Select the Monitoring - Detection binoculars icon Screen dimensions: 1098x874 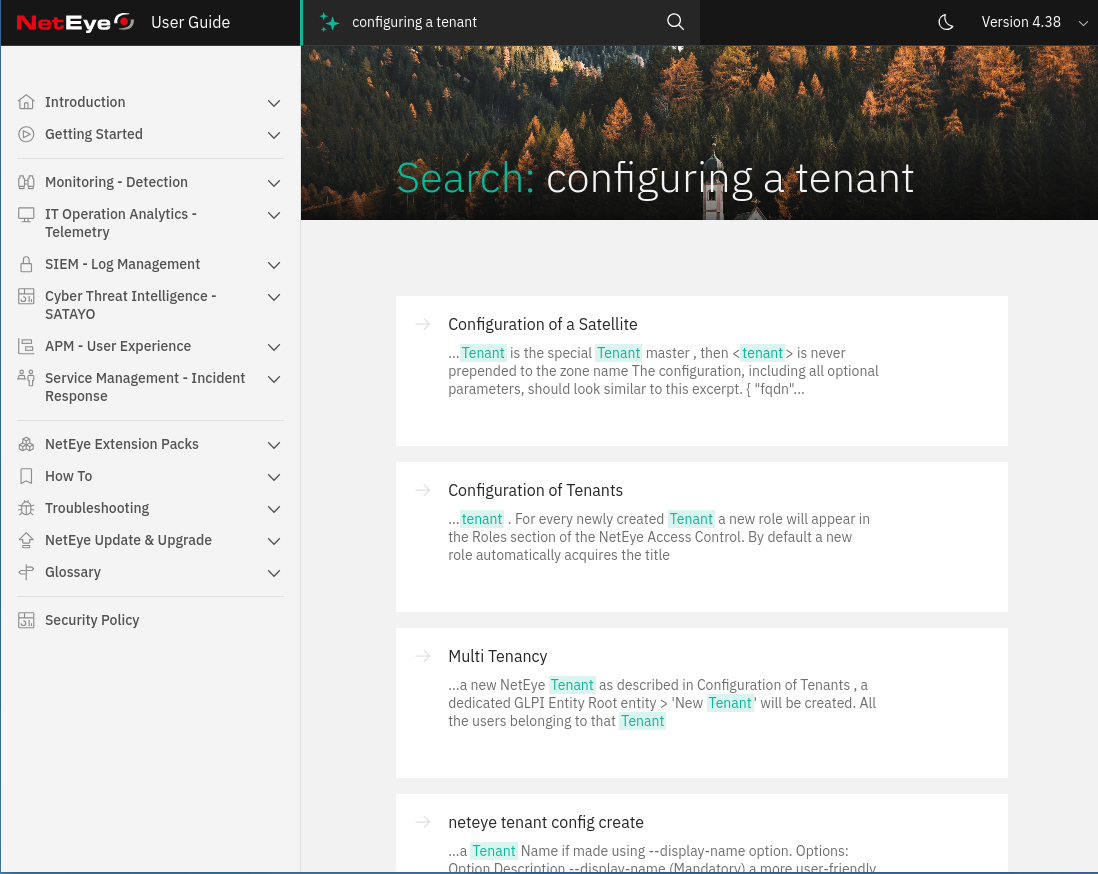[x=25, y=182]
